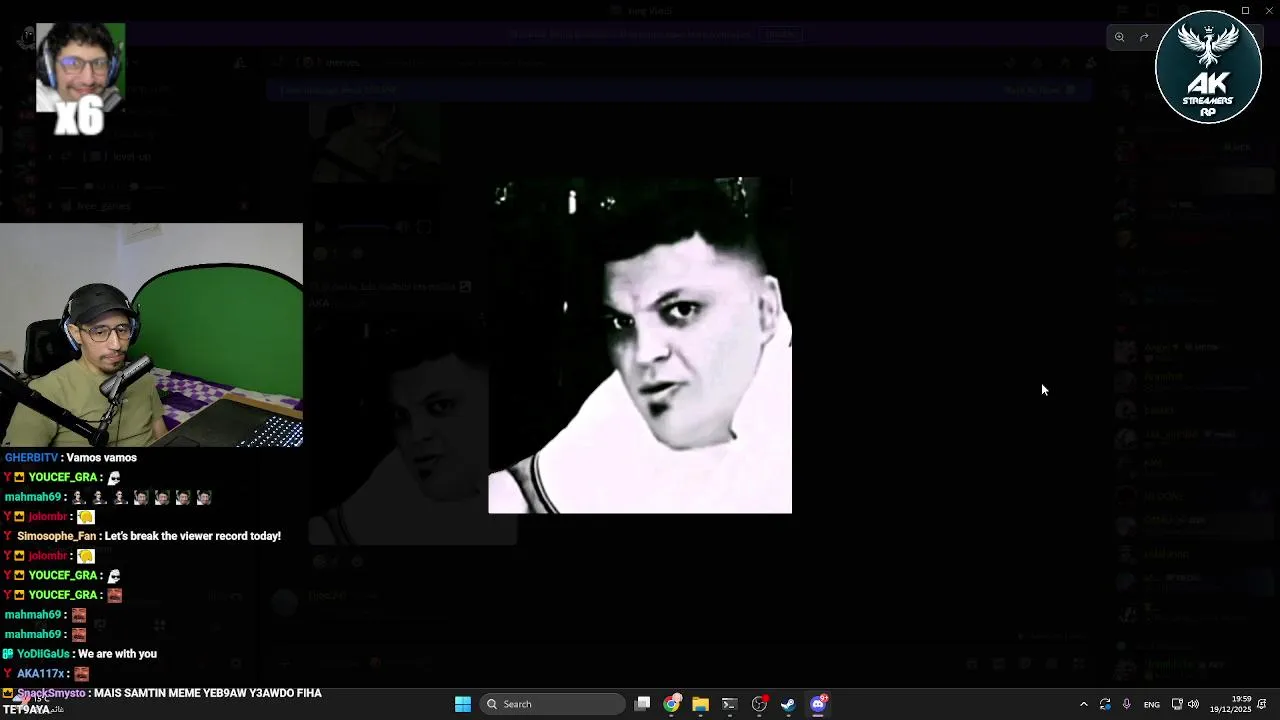The width and height of the screenshot is (1280, 720).
Task: Select chat username AKA117x
Action: tap(41, 674)
